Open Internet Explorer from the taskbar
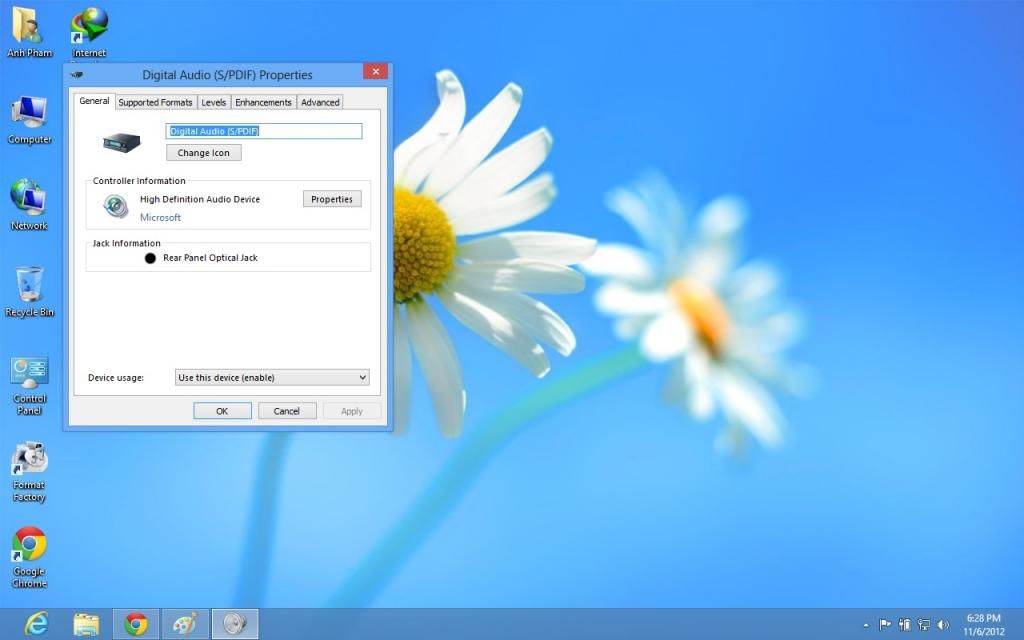Image resolution: width=1024 pixels, height=640 pixels. point(37,624)
